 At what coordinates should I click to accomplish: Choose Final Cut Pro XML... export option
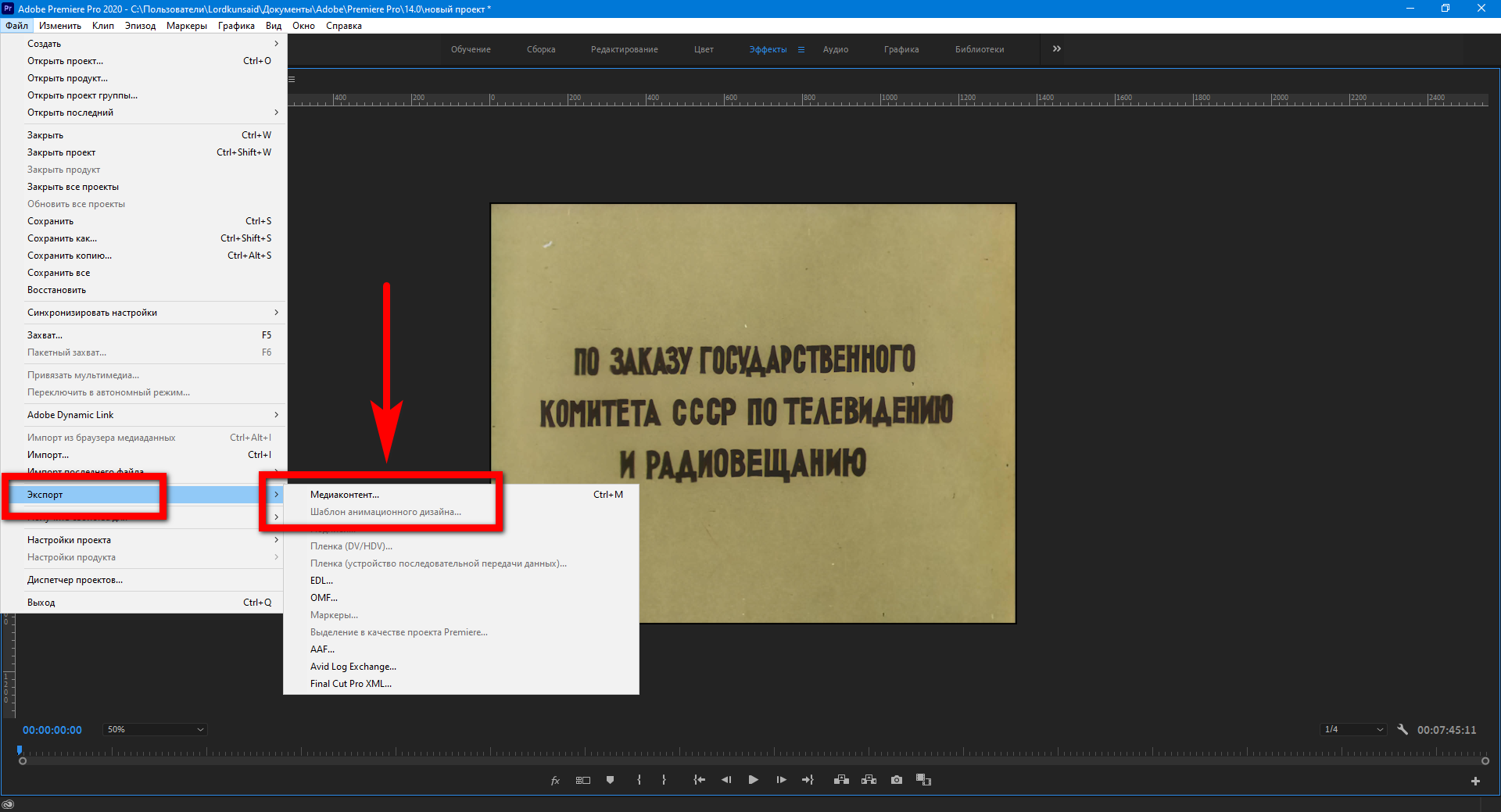[351, 684]
